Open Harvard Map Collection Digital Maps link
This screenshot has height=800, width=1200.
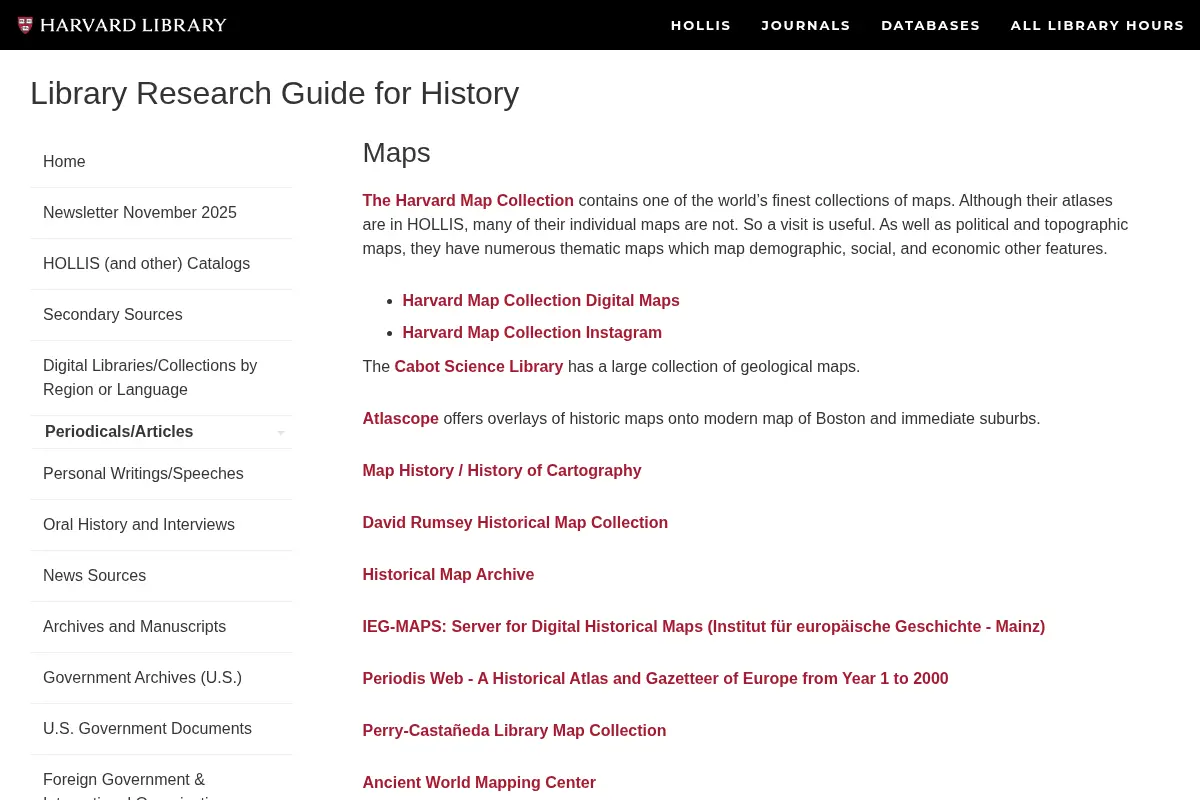click(x=541, y=301)
